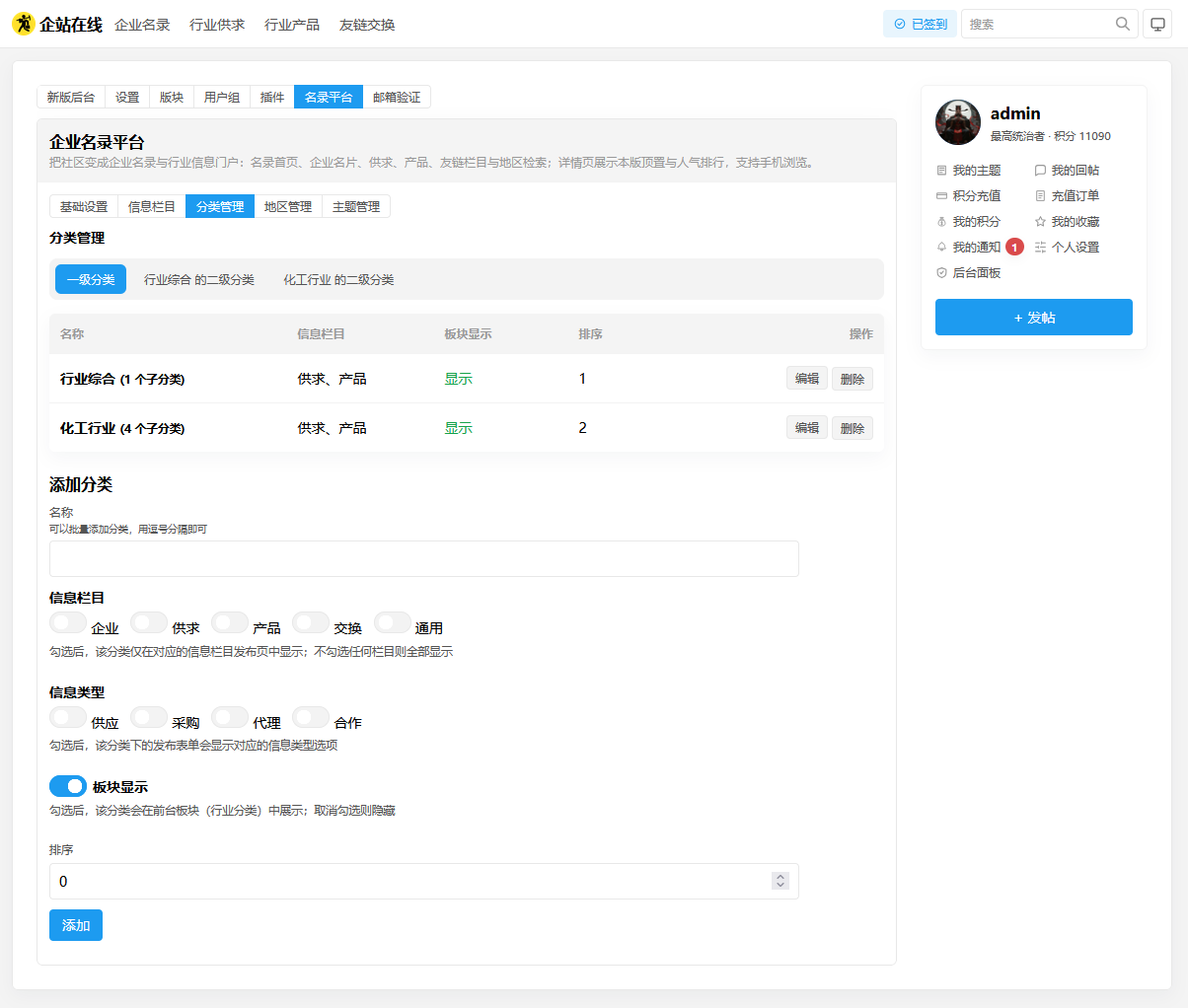Screen dimensions: 1188x1008
Task: Edit the 行业综合 category
Action: click(x=807, y=379)
